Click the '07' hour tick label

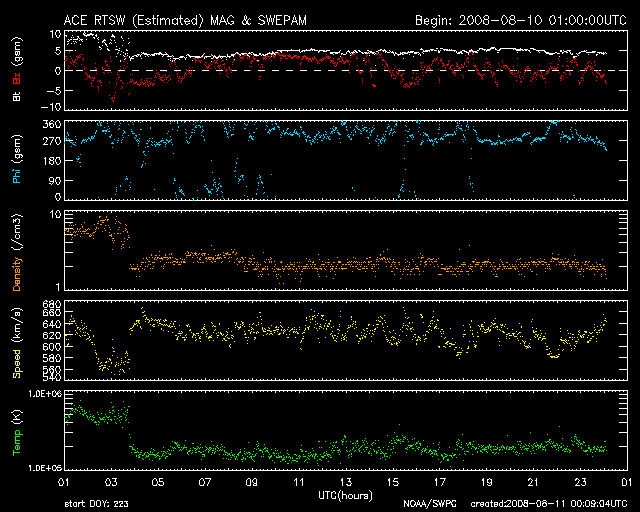tap(205, 482)
